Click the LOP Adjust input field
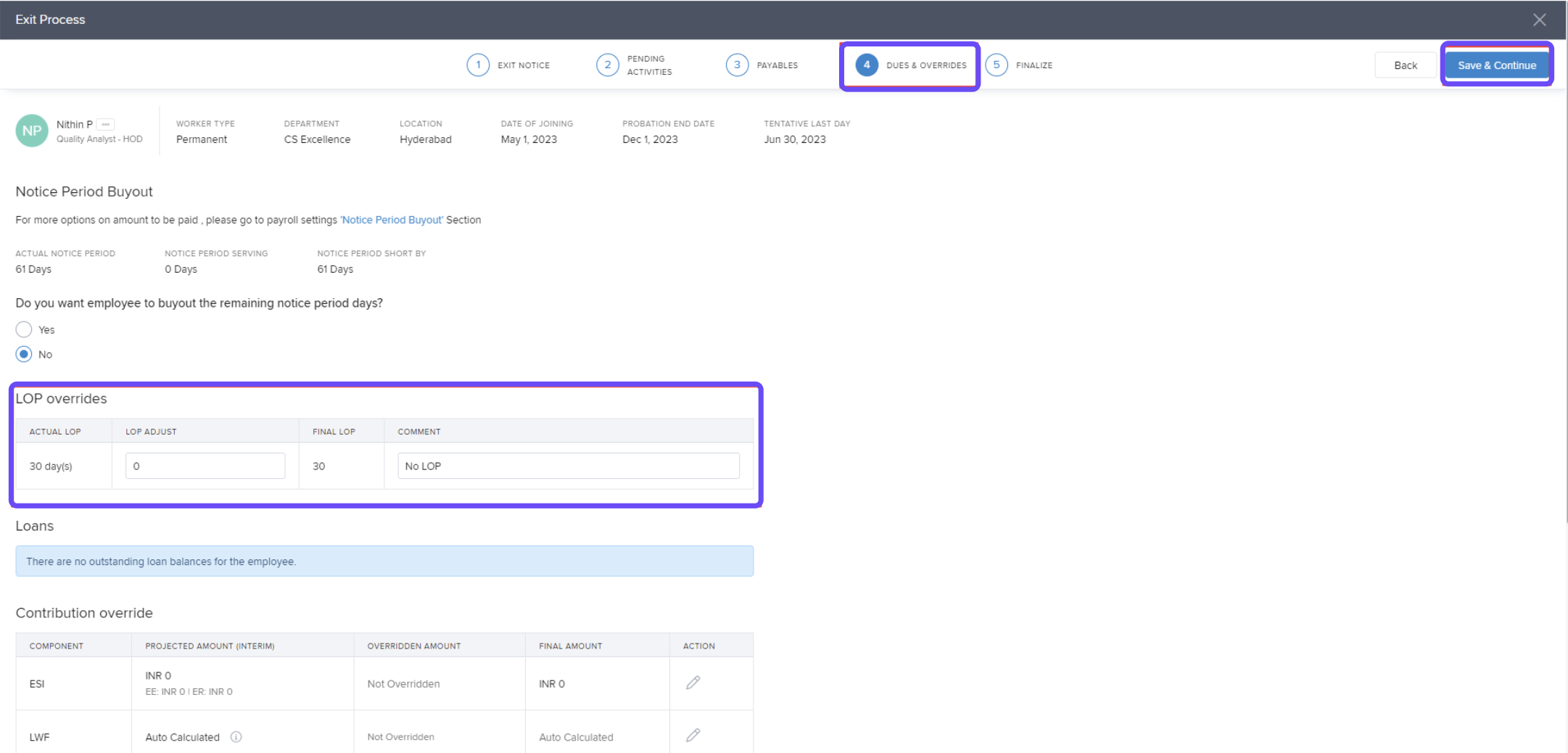The width and height of the screenshot is (1568, 753). click(205, 466)
